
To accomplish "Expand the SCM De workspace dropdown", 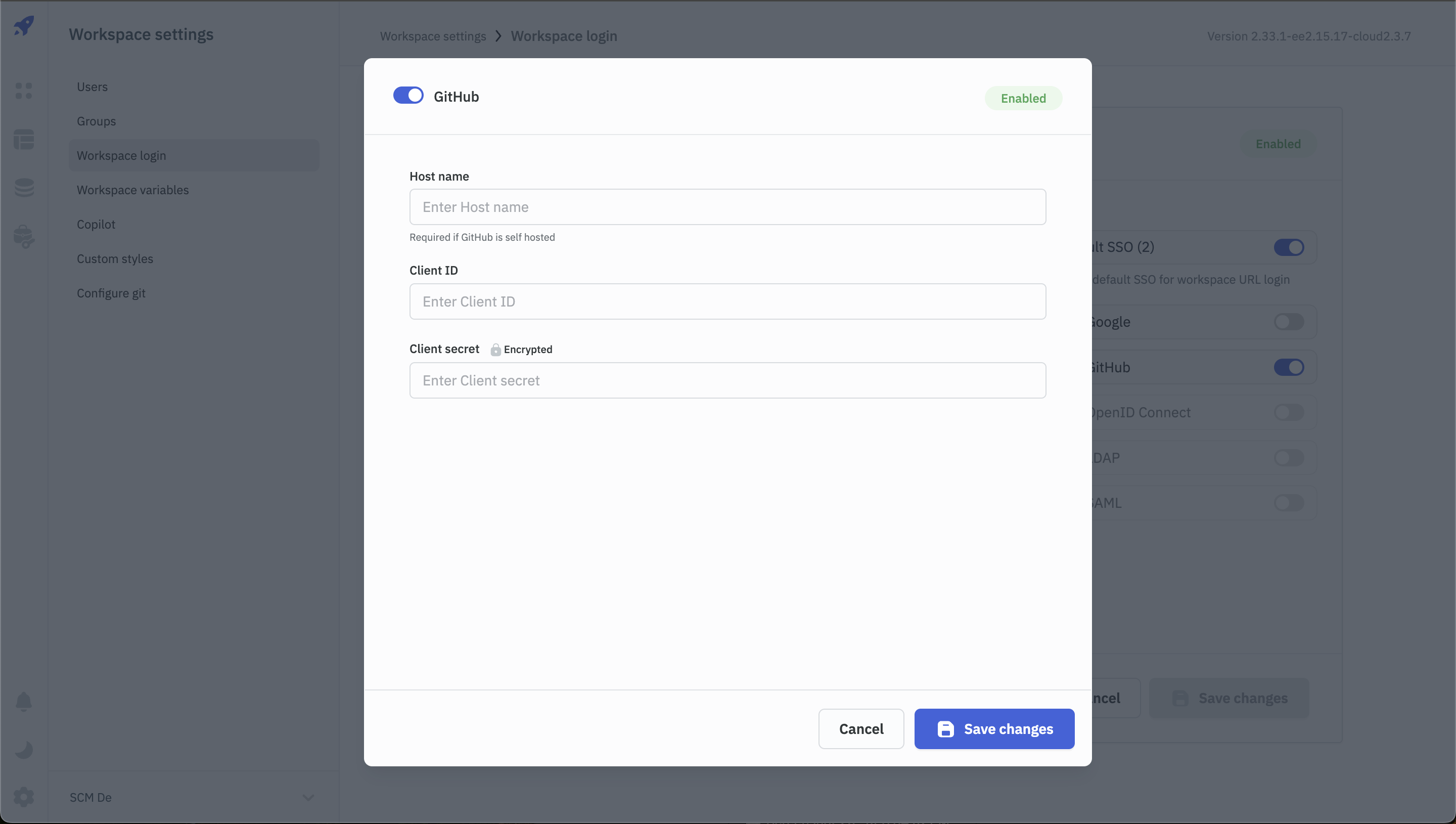I will tap(308, 797).
